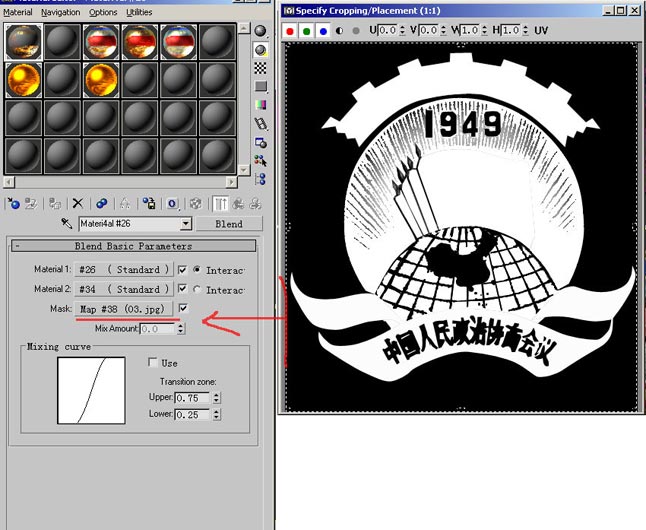Open Material 1 #26 (Standard) button
The image size is (646, 530).
click(x=124, y=270)
